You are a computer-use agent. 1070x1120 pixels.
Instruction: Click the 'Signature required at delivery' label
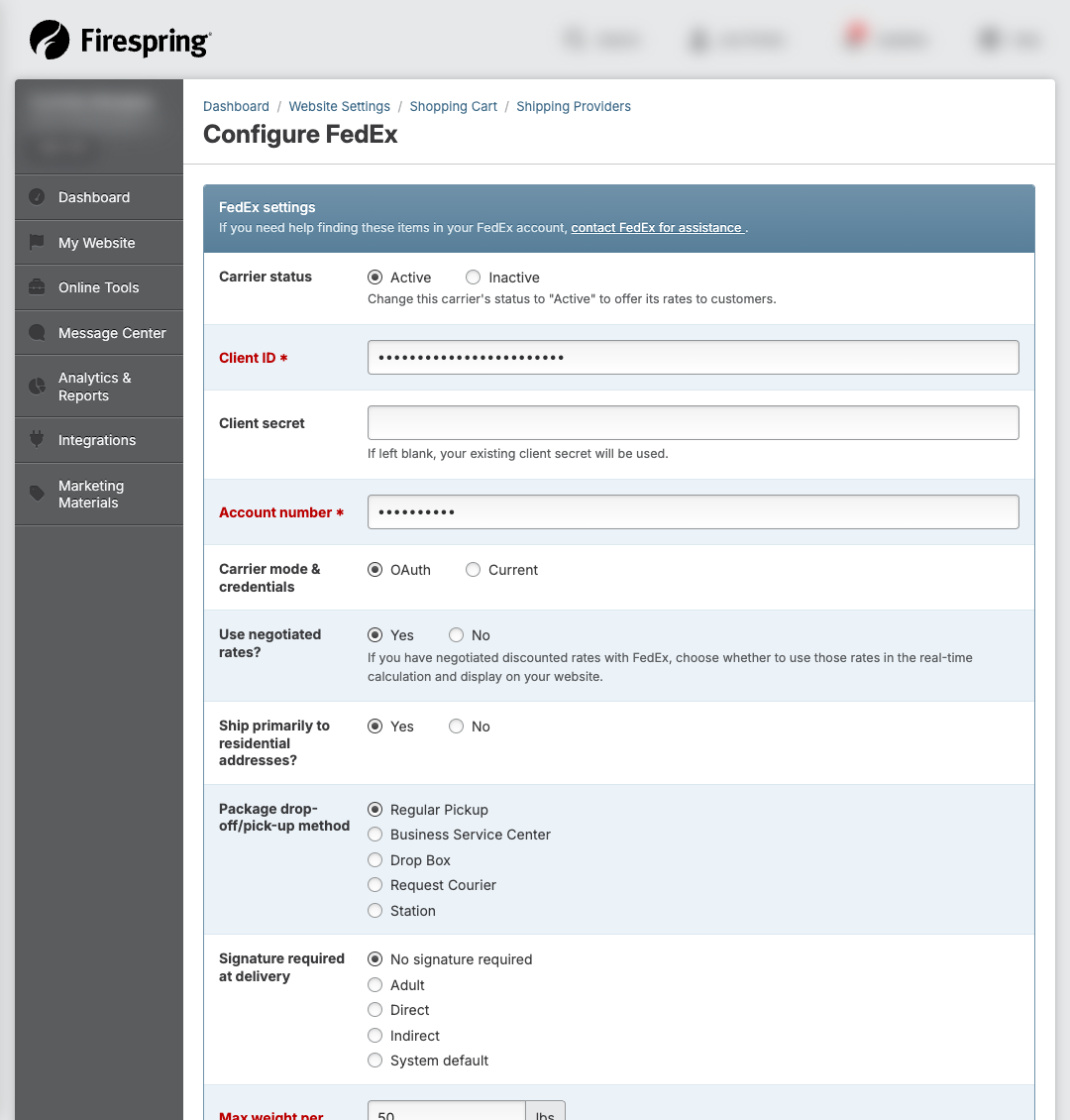click(x=281, y=967)
